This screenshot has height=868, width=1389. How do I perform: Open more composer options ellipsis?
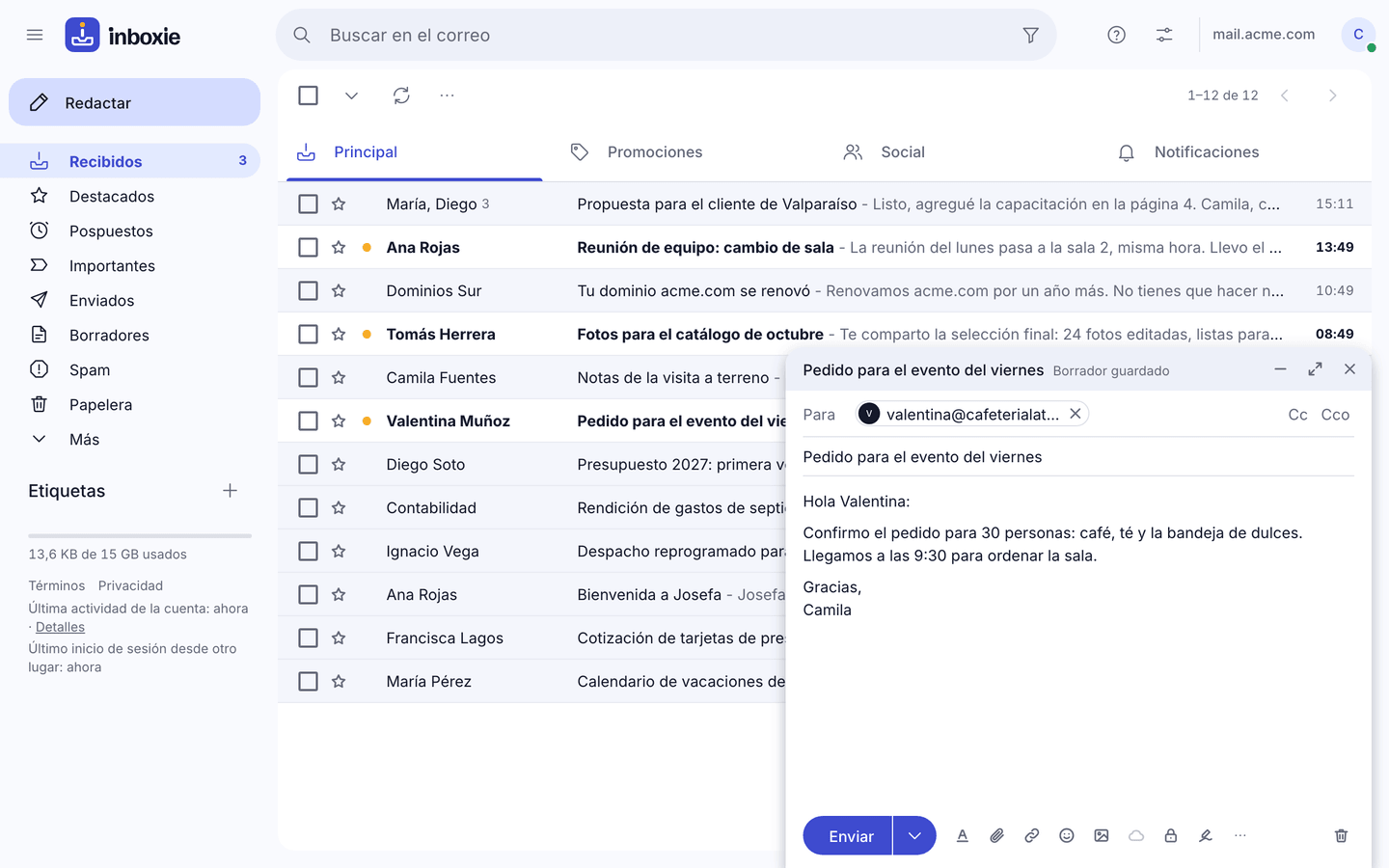point(1240,836)
